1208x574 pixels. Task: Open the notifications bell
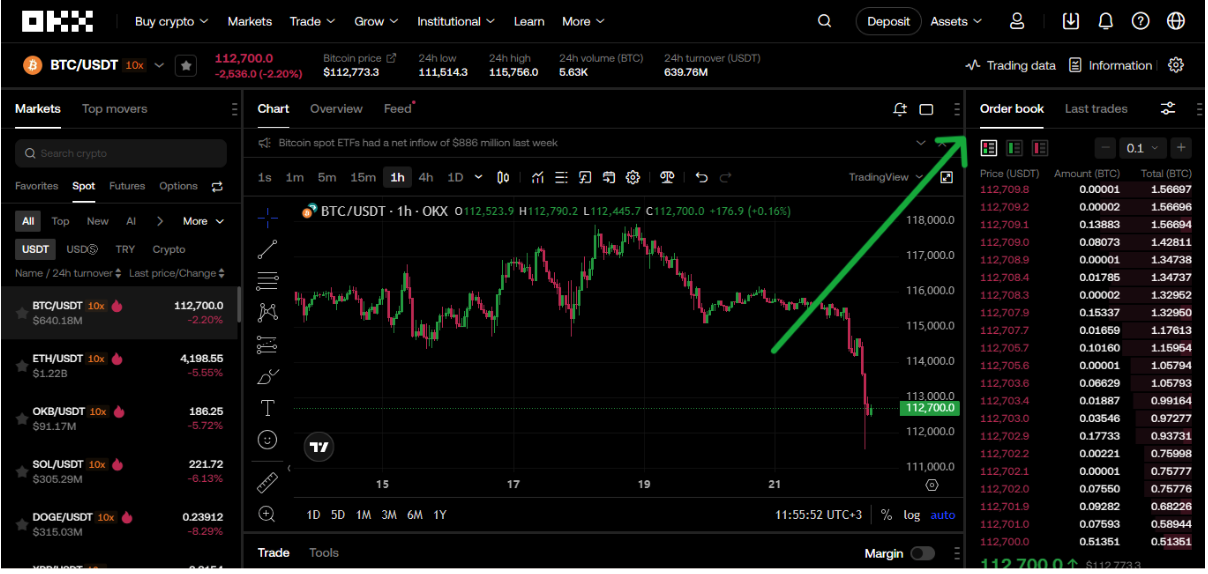(x=1105, y=21)
